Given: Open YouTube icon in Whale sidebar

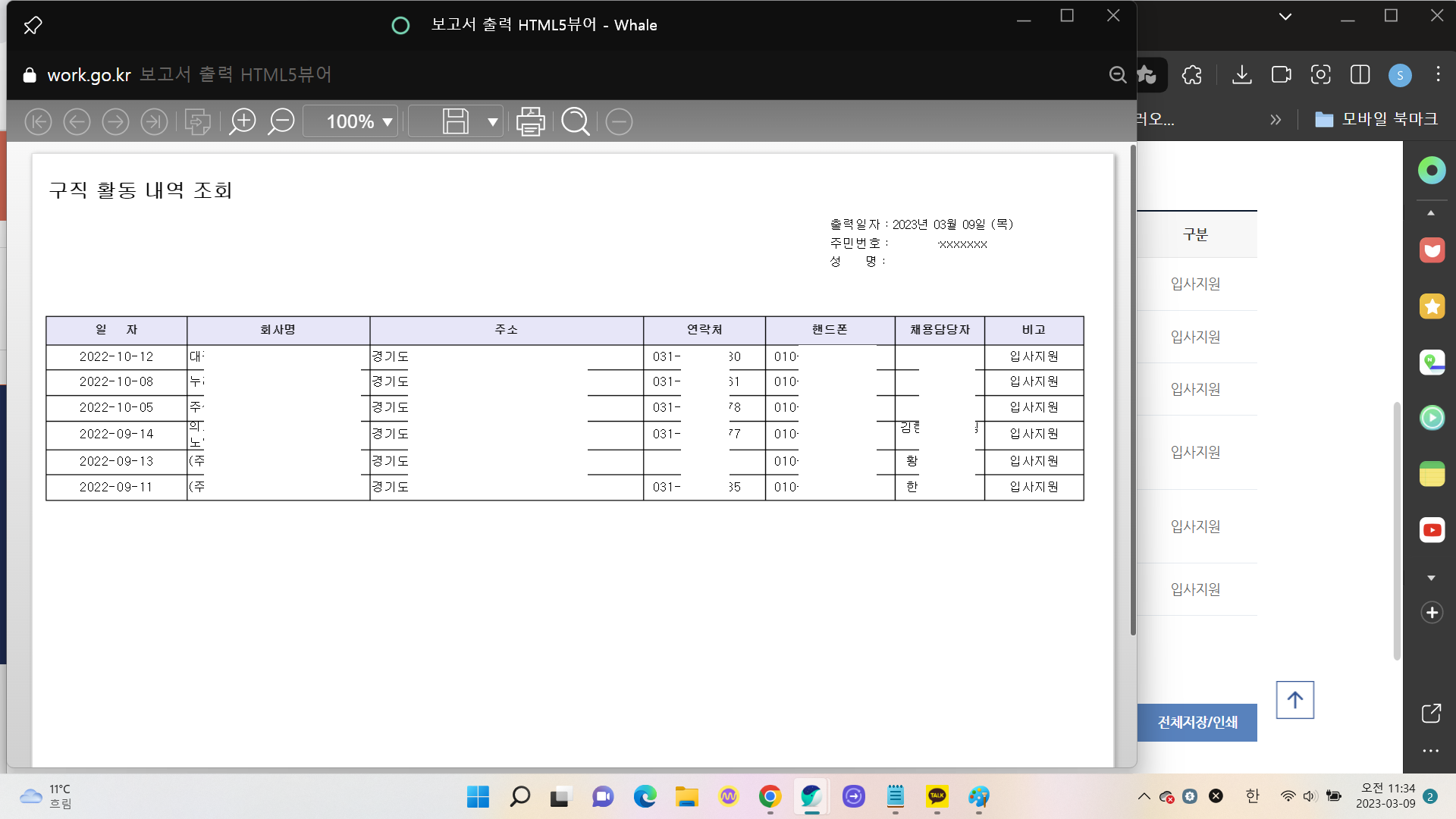Looking at the screenshot, I should (x=1432, y=530).
